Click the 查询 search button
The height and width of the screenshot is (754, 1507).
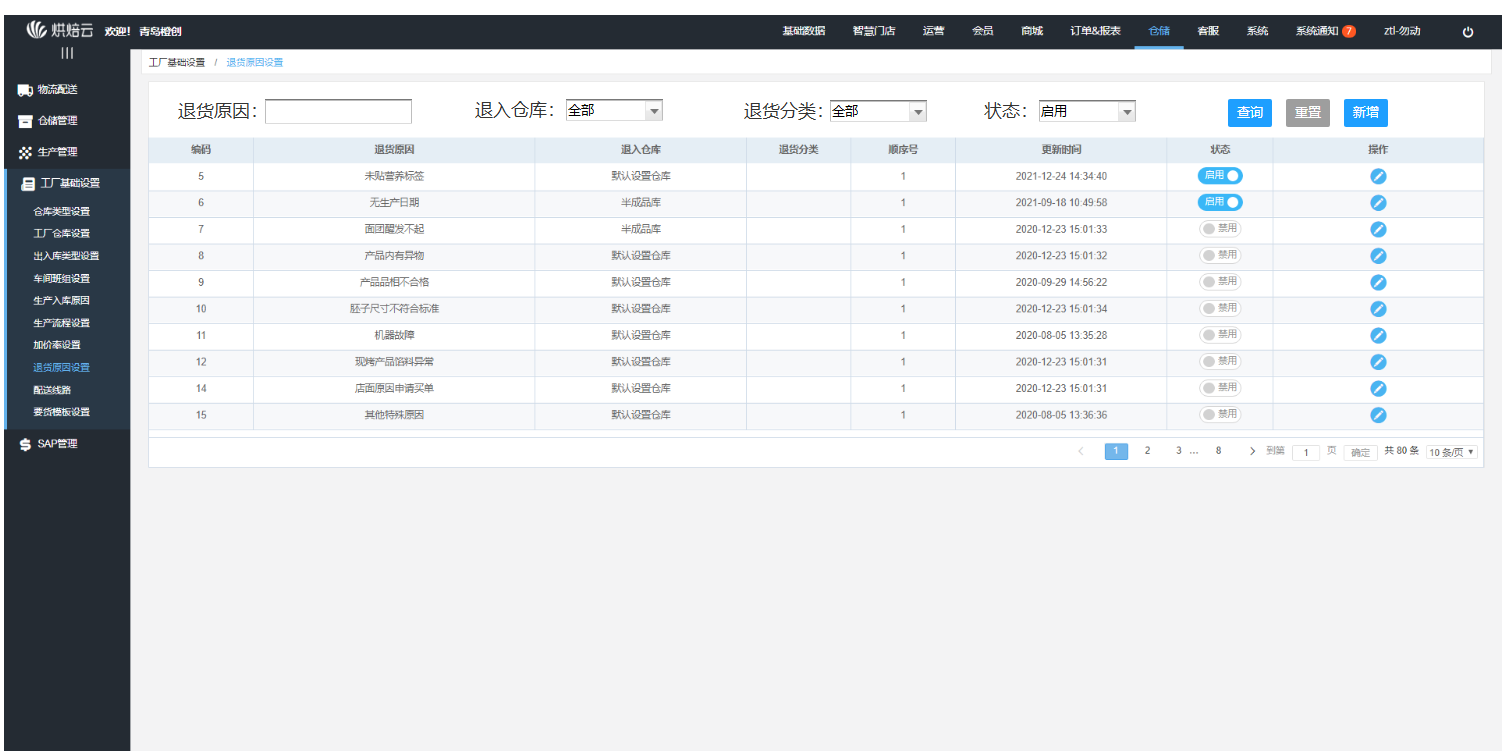coord(1250,113)
